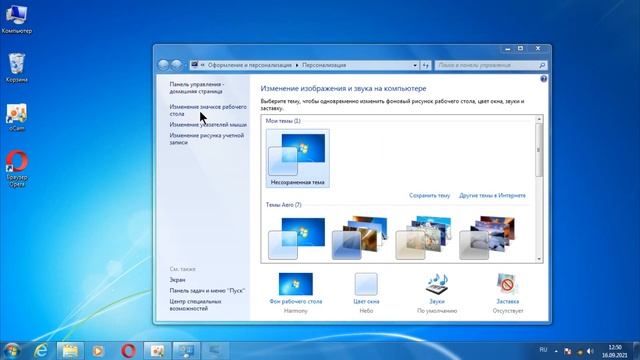
Task: Click the 'Фон рабочего стола' label link
Action: click(296, 301)
